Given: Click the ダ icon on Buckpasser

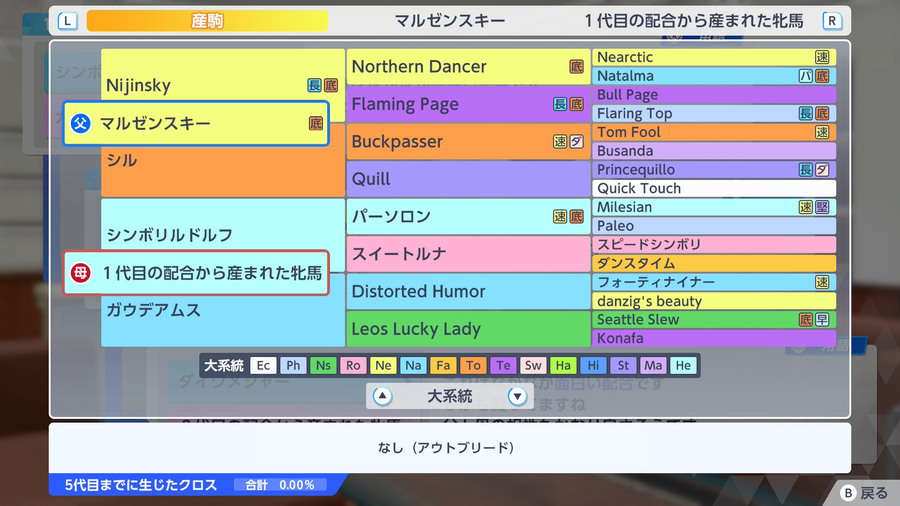Looking at the screenshot, I should [576, 141].
